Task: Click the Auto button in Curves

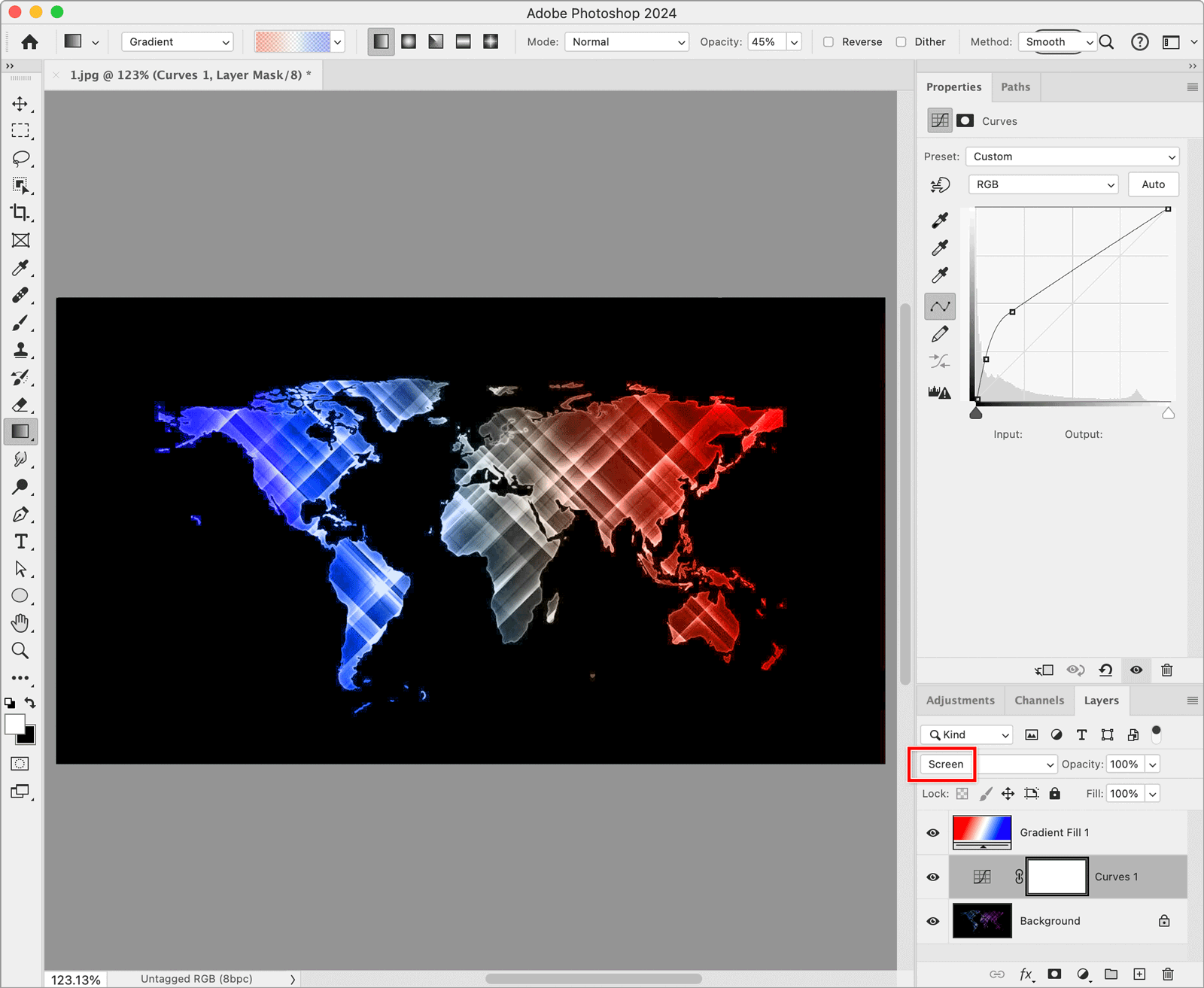Action: (x=1153, y=184)
